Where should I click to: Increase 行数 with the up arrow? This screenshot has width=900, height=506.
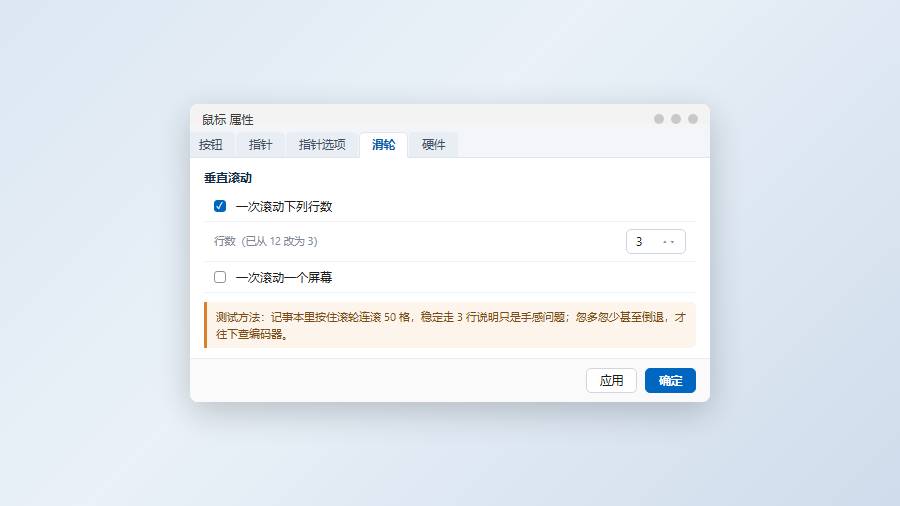(x=665, y=242)
